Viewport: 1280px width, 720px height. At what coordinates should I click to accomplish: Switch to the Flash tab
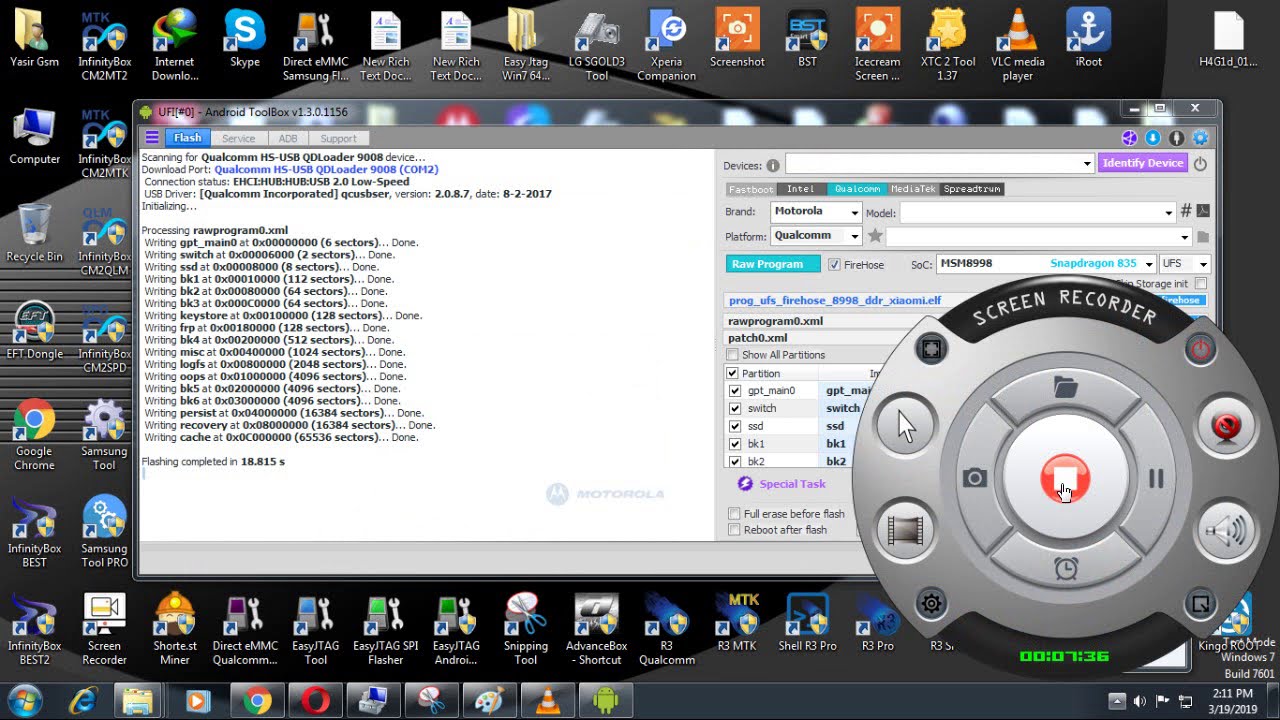click(x=187, y=138)
